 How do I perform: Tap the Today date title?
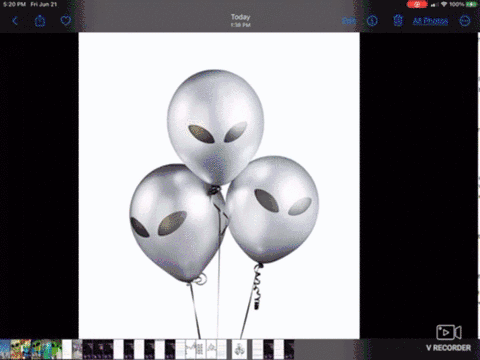241,17
